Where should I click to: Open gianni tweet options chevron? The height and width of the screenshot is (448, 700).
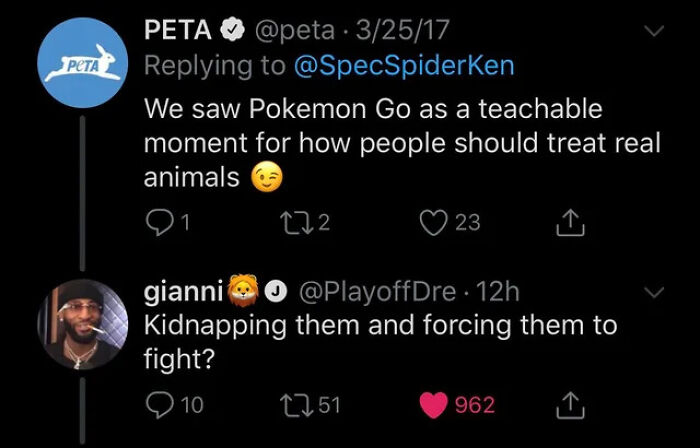click(654, 294)
